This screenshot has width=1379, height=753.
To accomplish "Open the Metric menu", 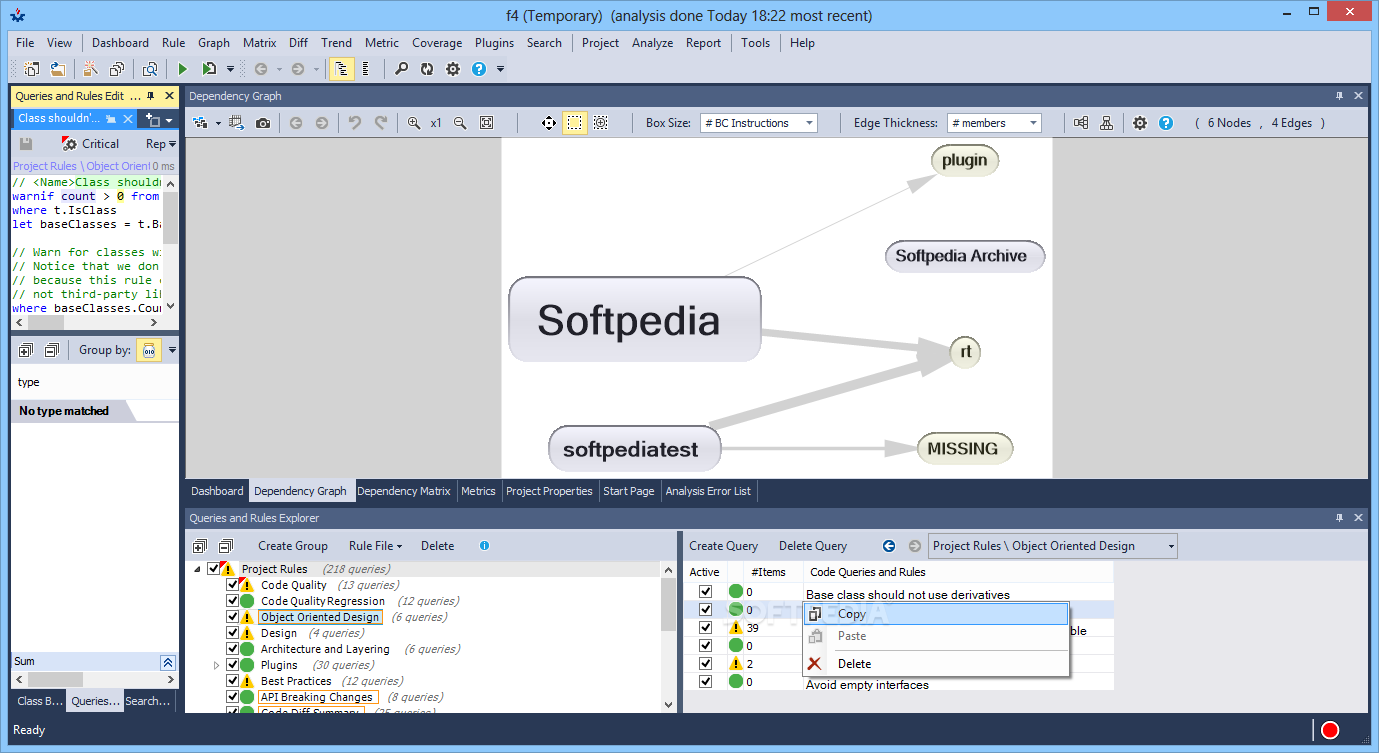I will [x=382, y=43].
